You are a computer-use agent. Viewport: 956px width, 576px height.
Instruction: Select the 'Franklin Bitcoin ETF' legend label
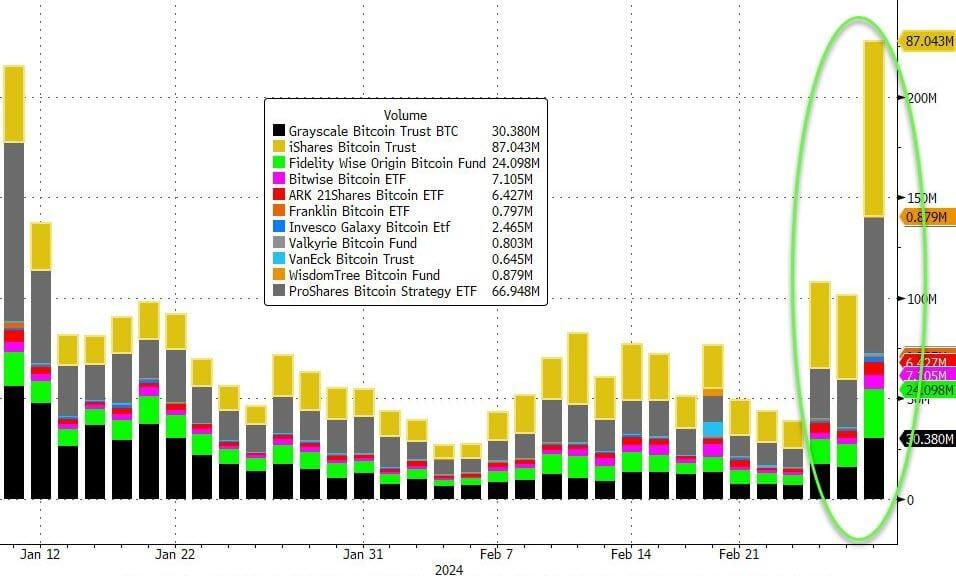tap(349, 211)
